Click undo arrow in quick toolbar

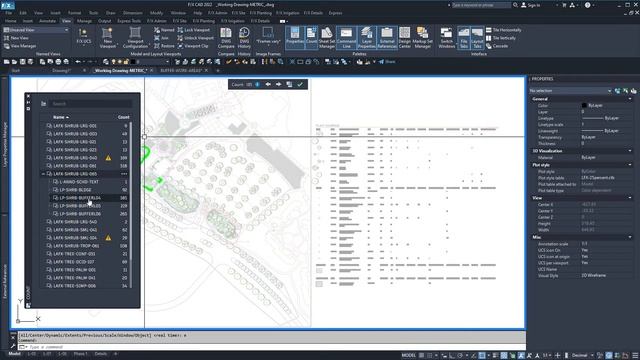78,62
